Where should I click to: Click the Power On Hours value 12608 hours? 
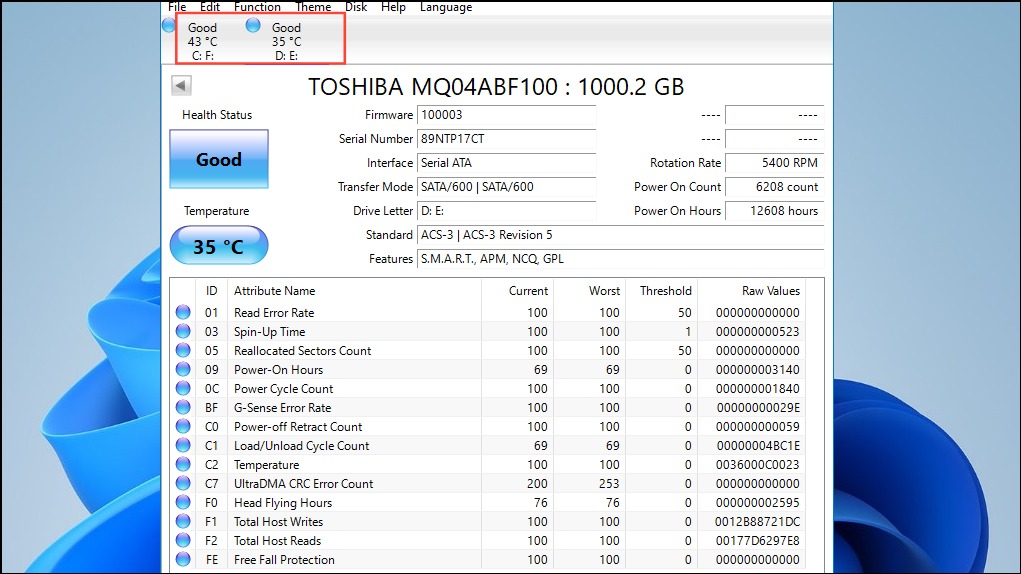point(774,211)
